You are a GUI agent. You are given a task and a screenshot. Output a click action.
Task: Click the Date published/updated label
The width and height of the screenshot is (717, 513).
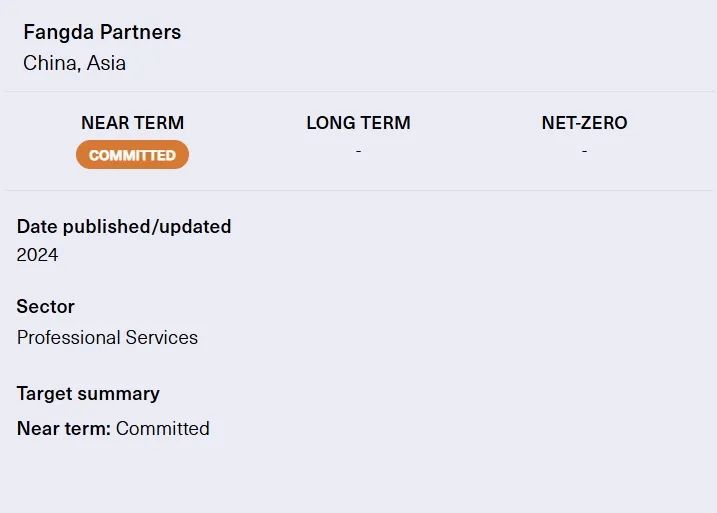(x=124, y=226)
